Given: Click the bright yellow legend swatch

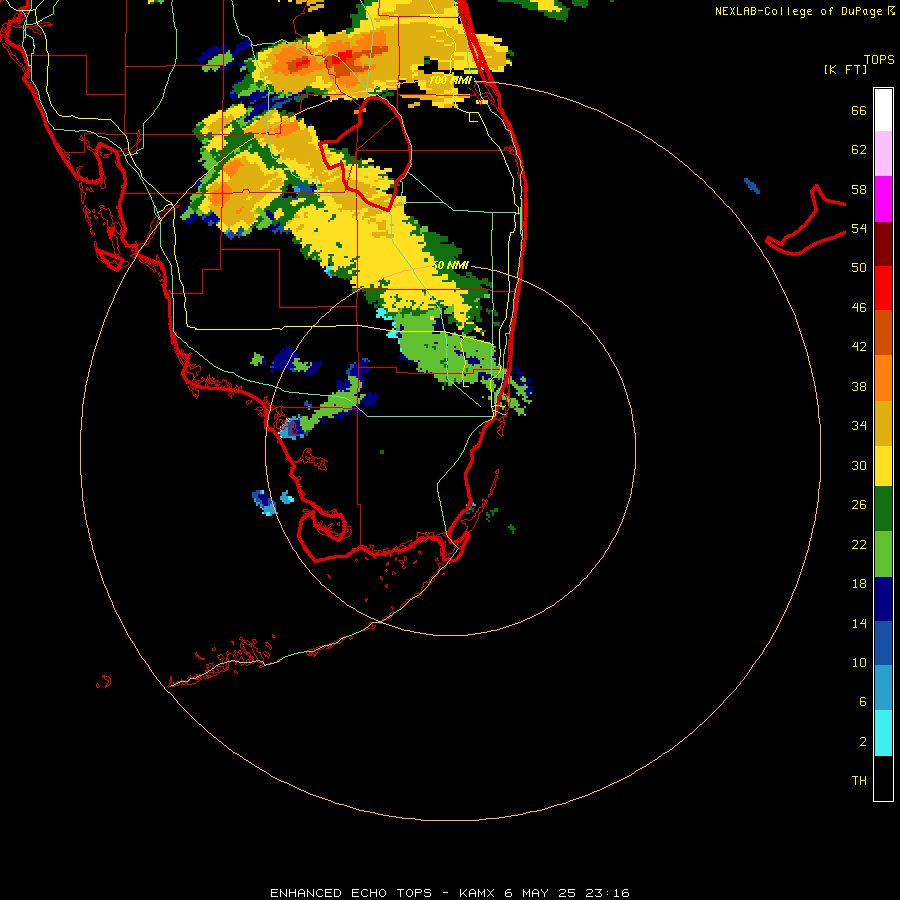Looking at the screenshot, I should [x=883, y=466].
